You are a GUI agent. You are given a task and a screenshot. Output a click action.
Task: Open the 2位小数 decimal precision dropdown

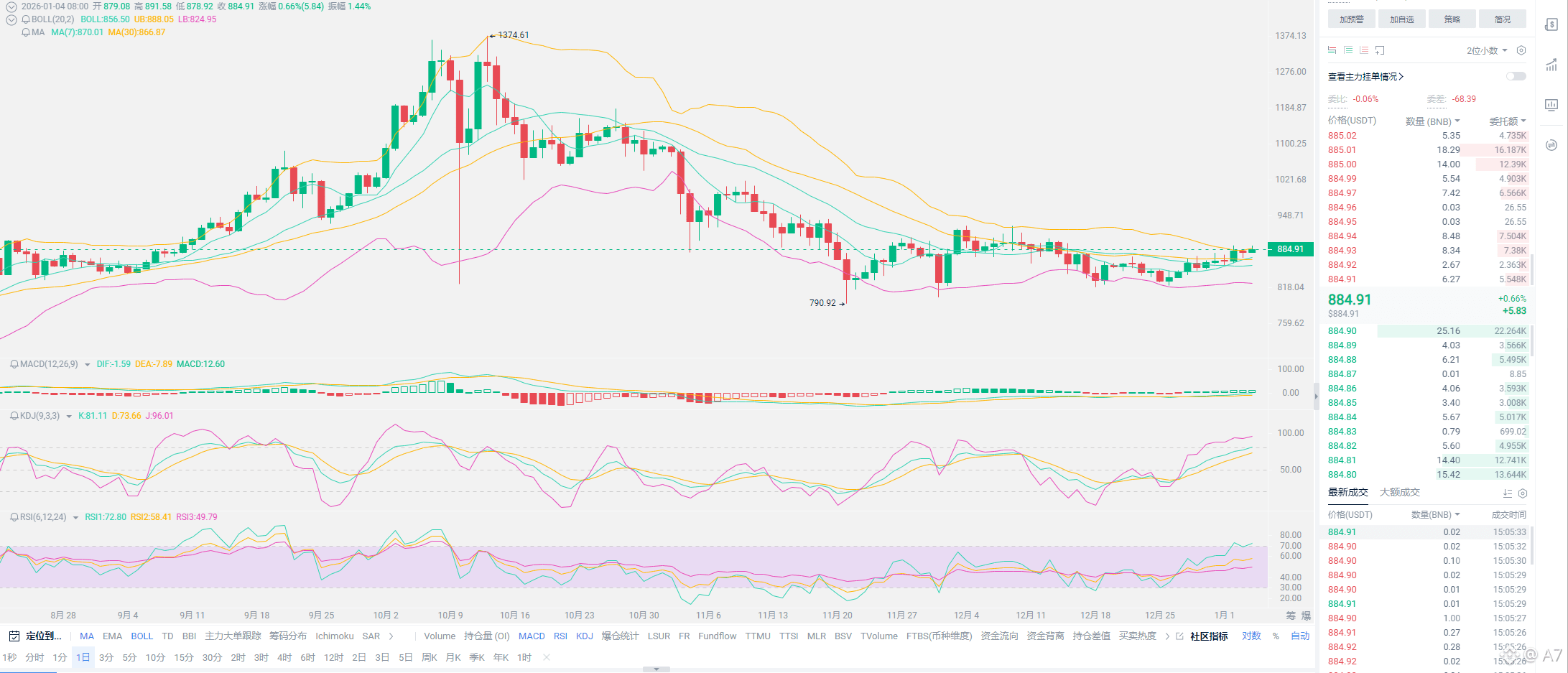coord(1487,50)
